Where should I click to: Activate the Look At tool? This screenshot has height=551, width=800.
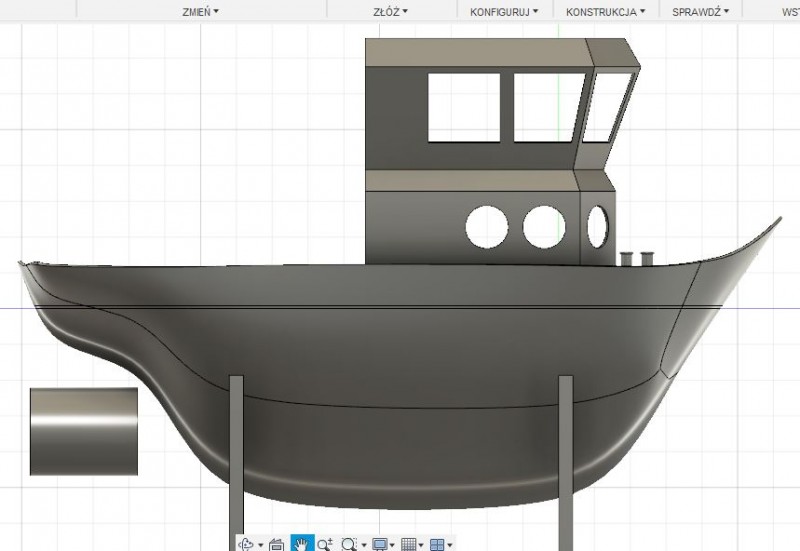276,544
